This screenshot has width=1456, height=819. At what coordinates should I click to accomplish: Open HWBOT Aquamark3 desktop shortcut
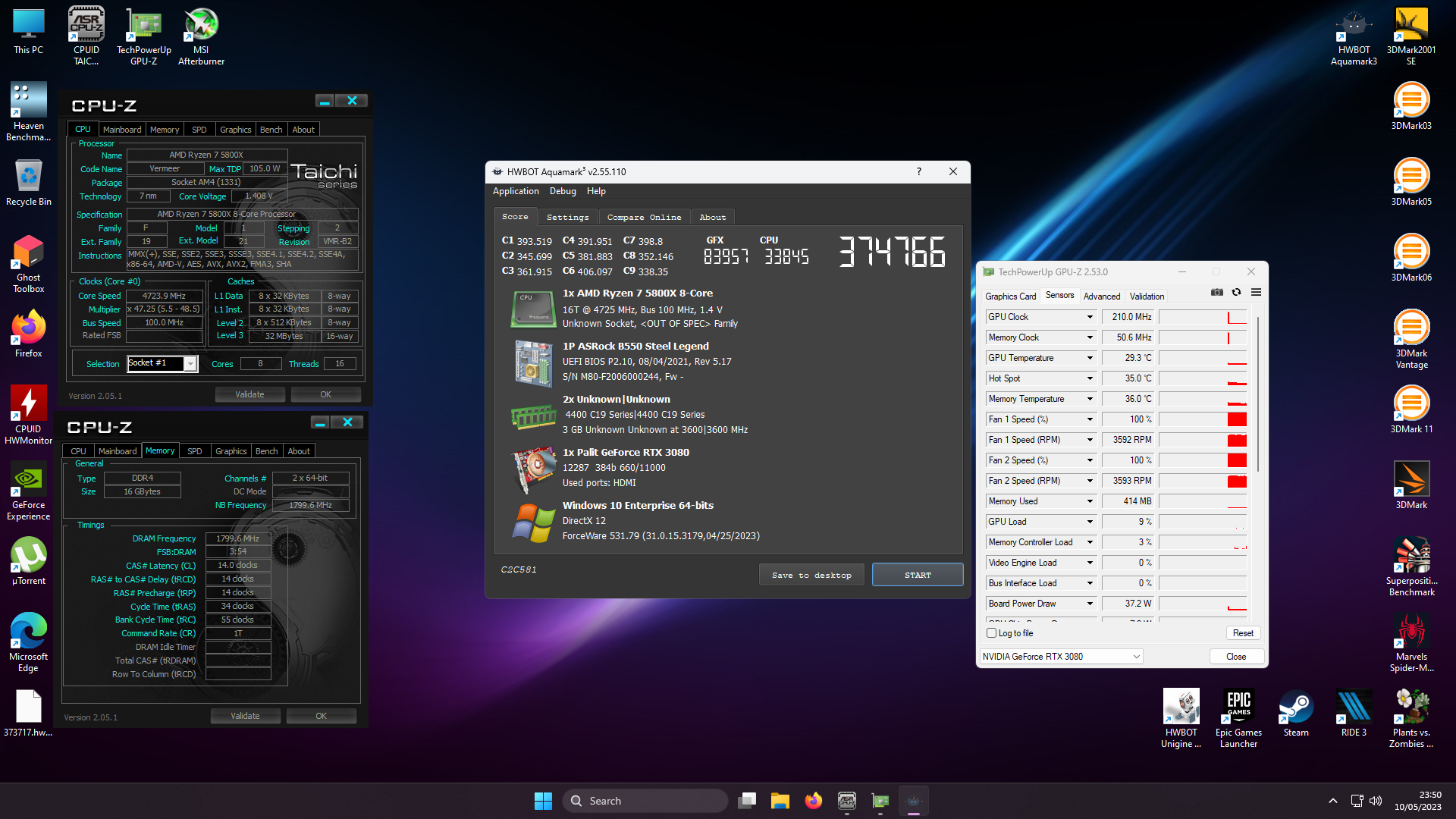pos(1354,36)
